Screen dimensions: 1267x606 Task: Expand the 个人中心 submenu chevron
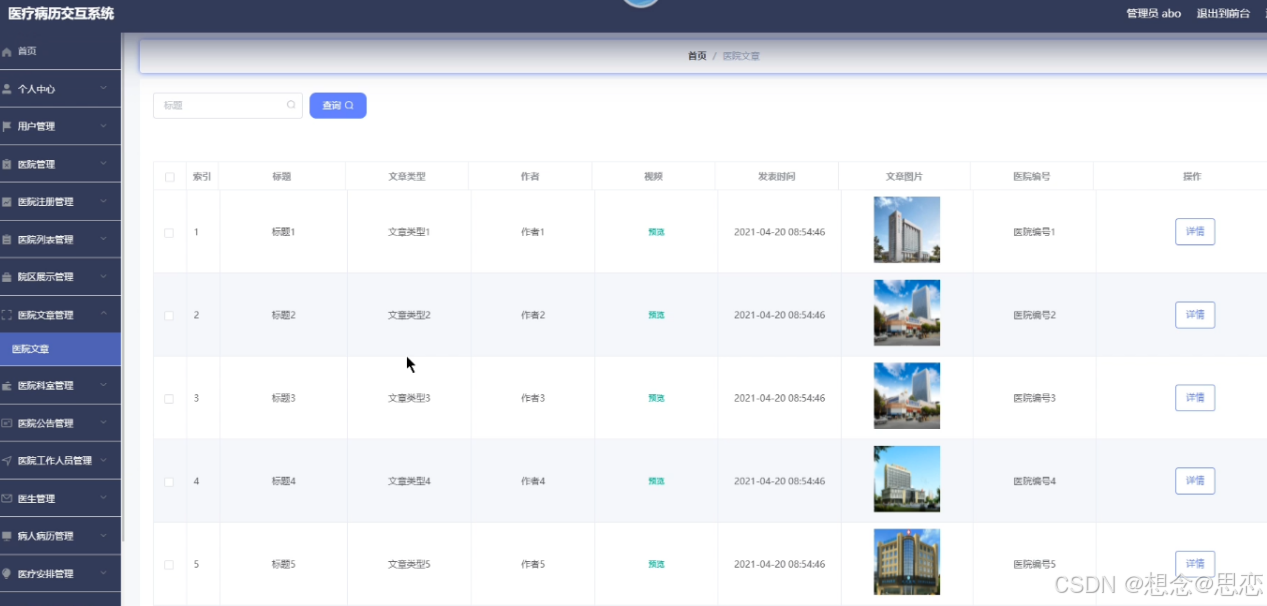point(103,89)
